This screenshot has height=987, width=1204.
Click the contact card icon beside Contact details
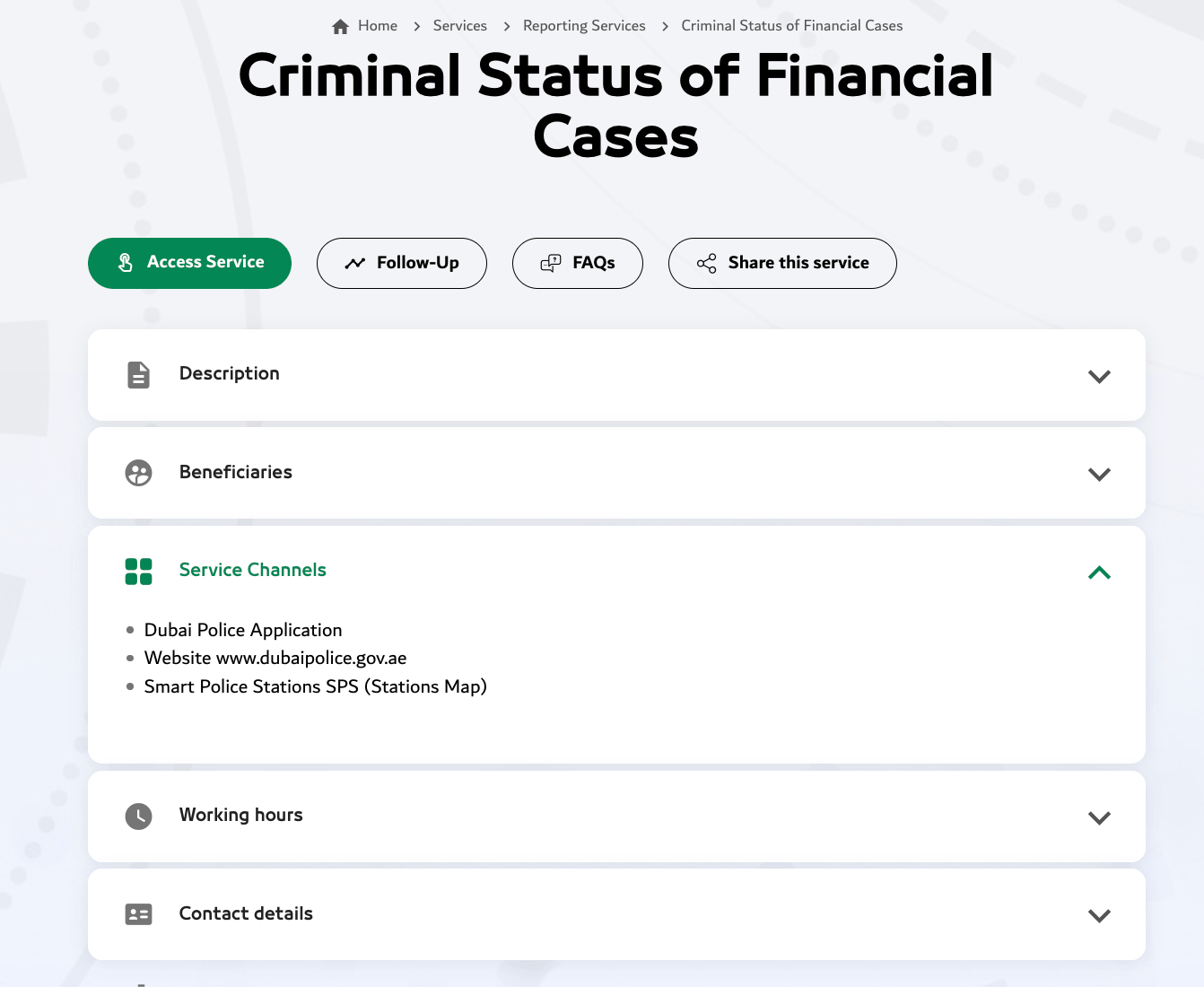coord(139,914)
